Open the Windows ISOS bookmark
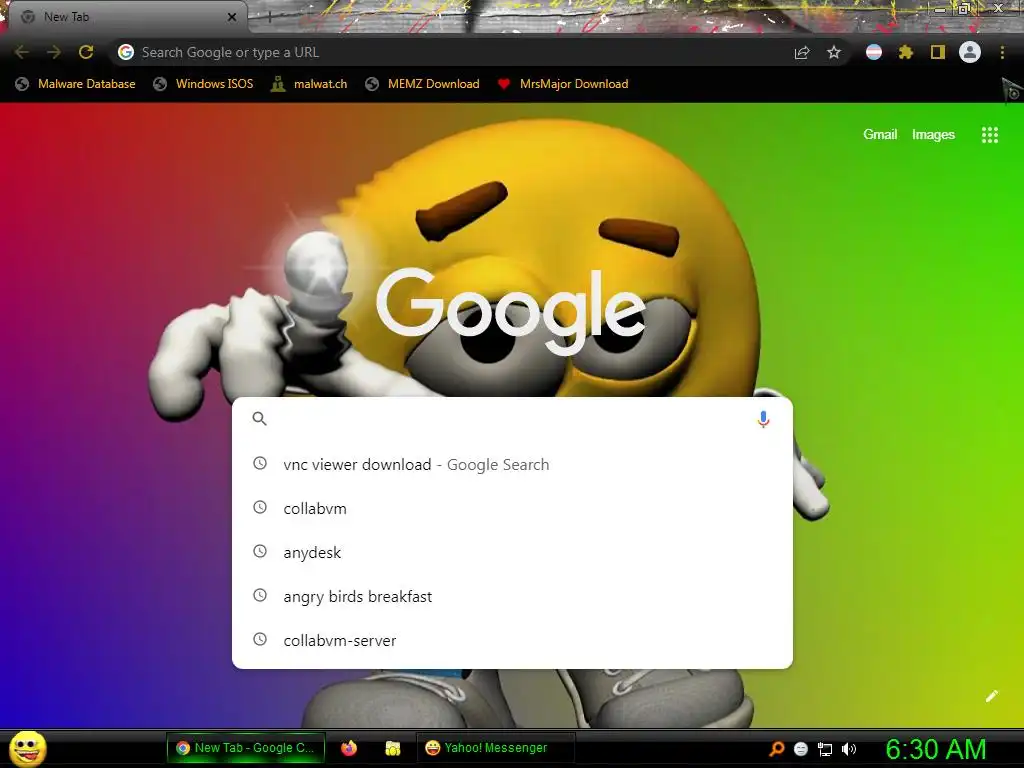1024x768 pixels. [203, 84]
